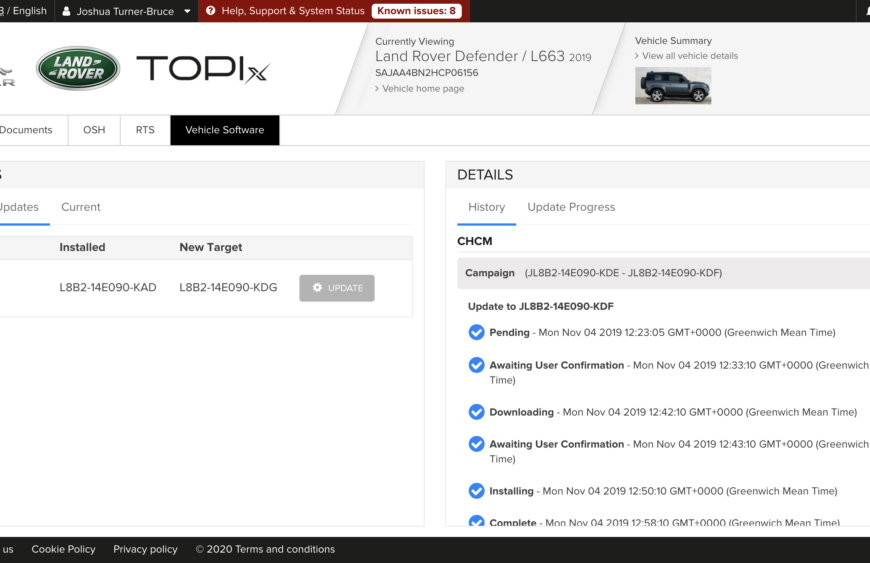Click the VIN SAJAA4BN2HCP06156 text

coord(427,73)
